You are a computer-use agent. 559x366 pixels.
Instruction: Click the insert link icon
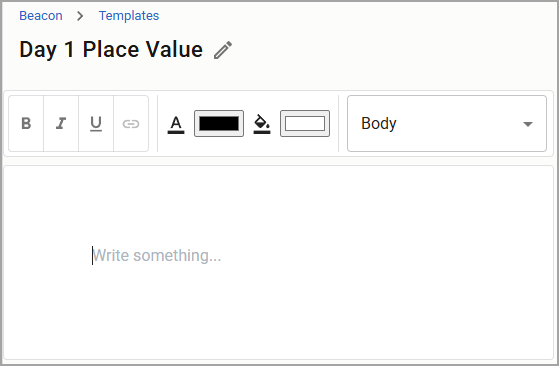point(131,123)
